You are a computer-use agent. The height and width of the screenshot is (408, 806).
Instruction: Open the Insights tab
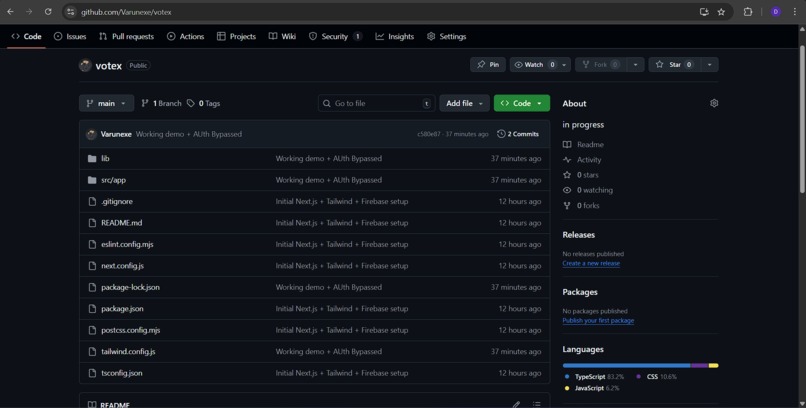[395, 36]
